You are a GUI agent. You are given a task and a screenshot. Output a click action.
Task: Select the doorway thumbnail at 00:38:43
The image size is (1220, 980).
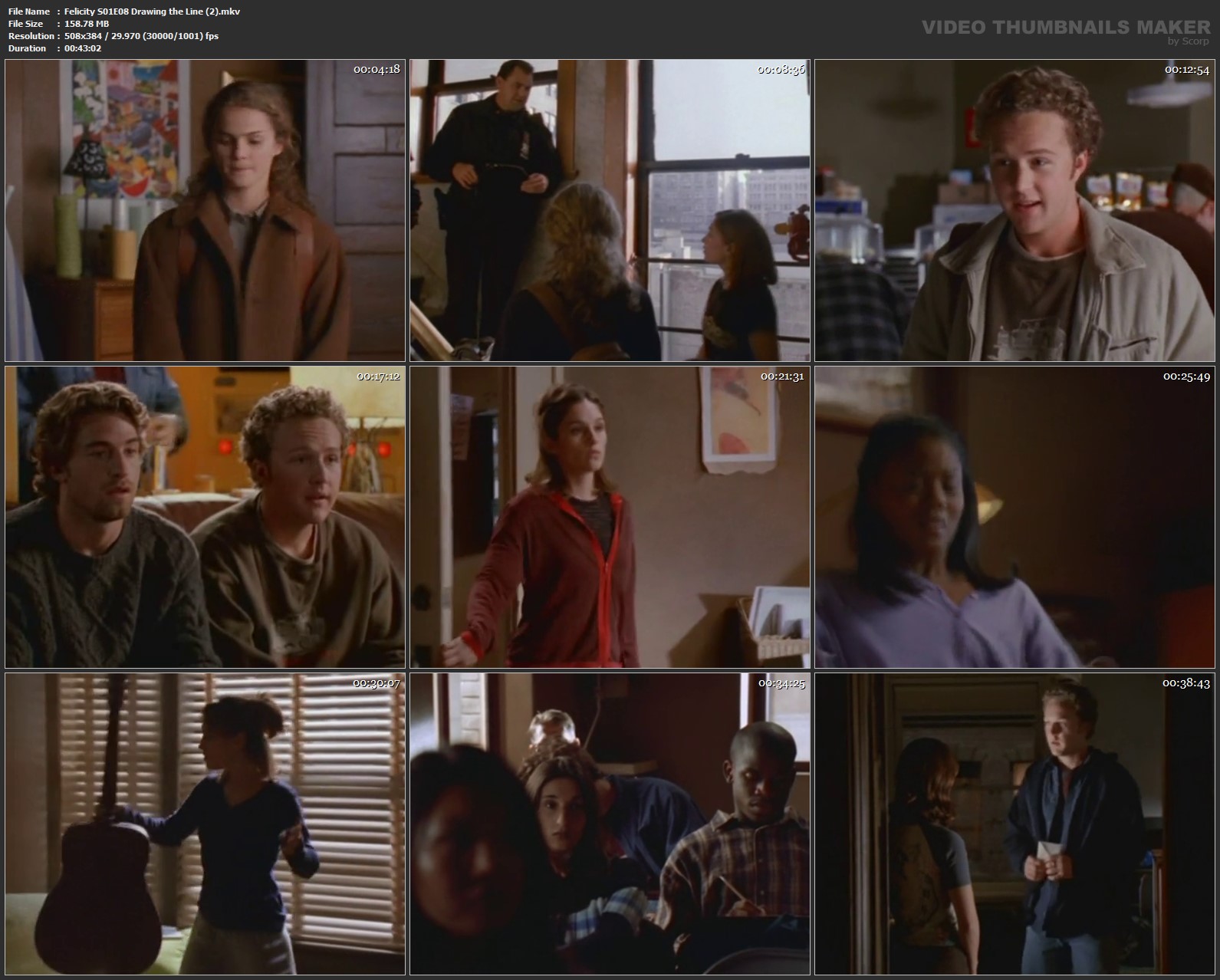1014,824
